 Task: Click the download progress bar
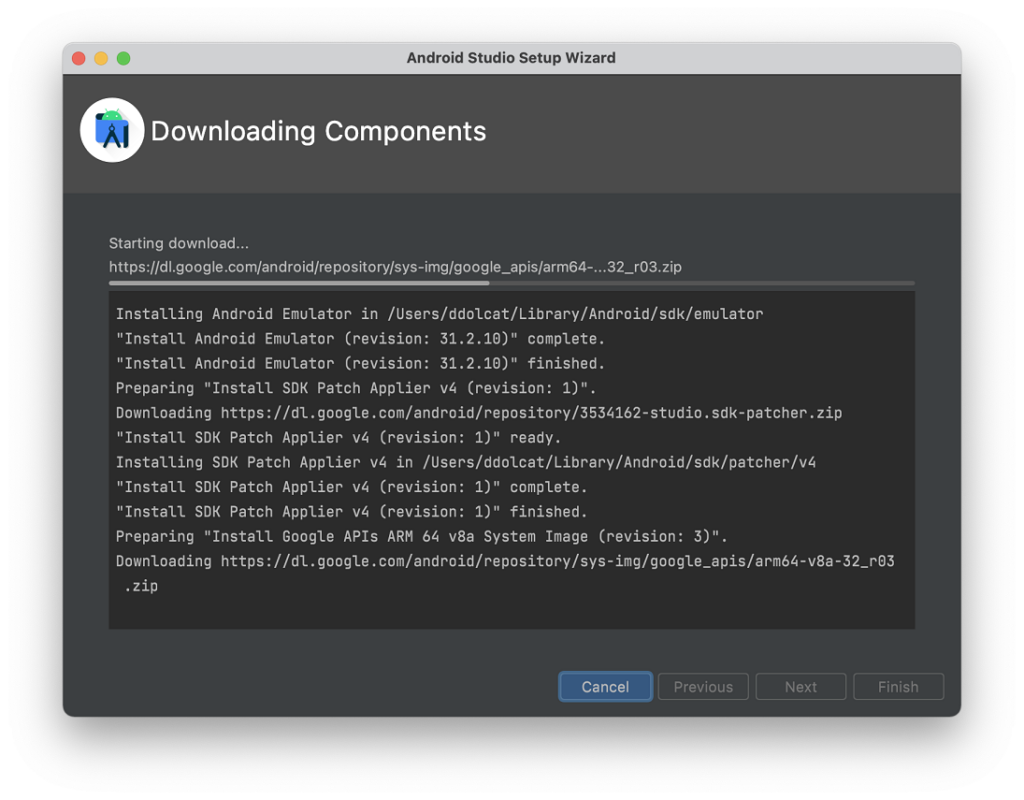pyautogui.click(x=511, y=283)
